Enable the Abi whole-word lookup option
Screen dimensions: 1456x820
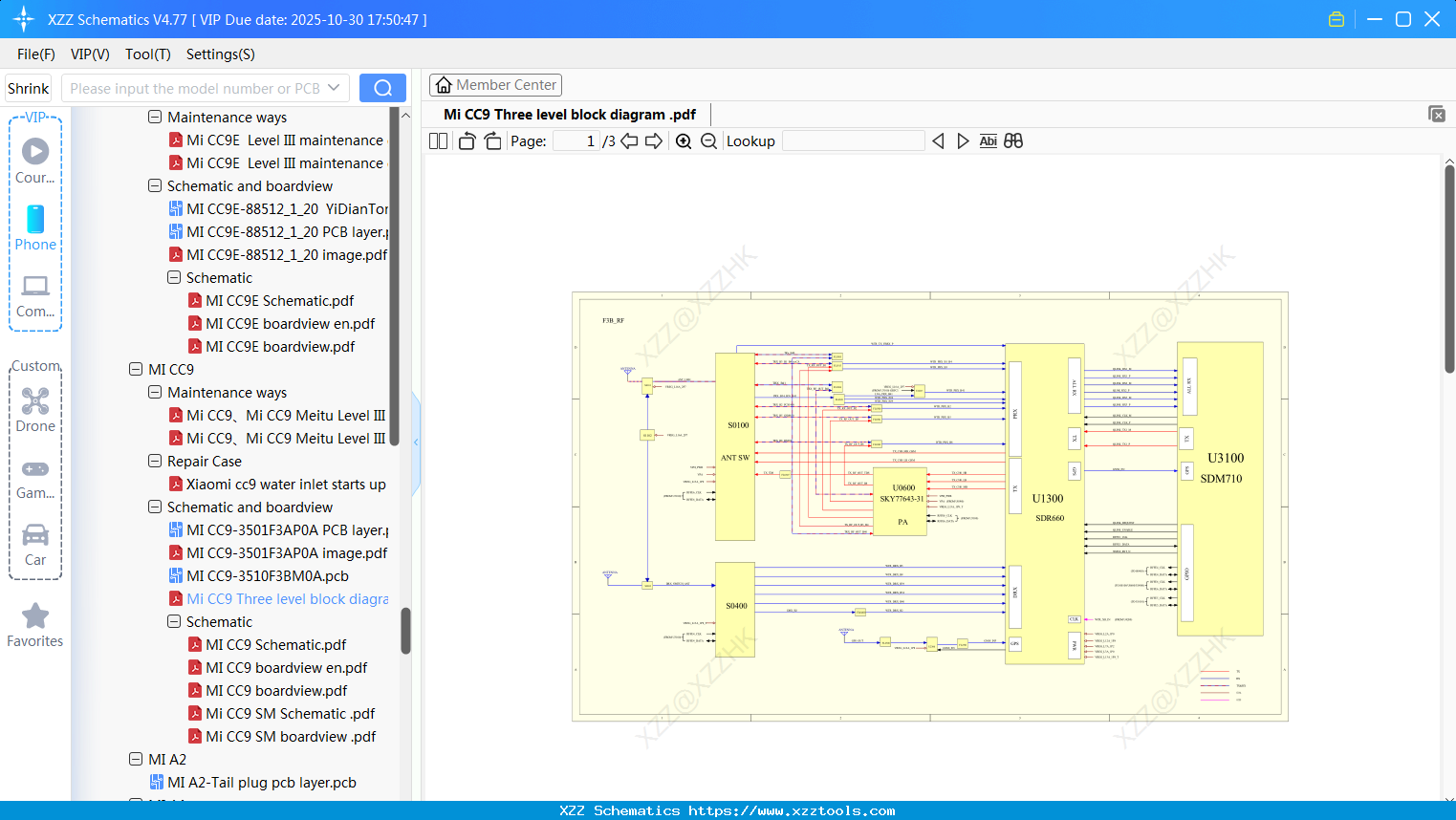click(x=988, y=140)
